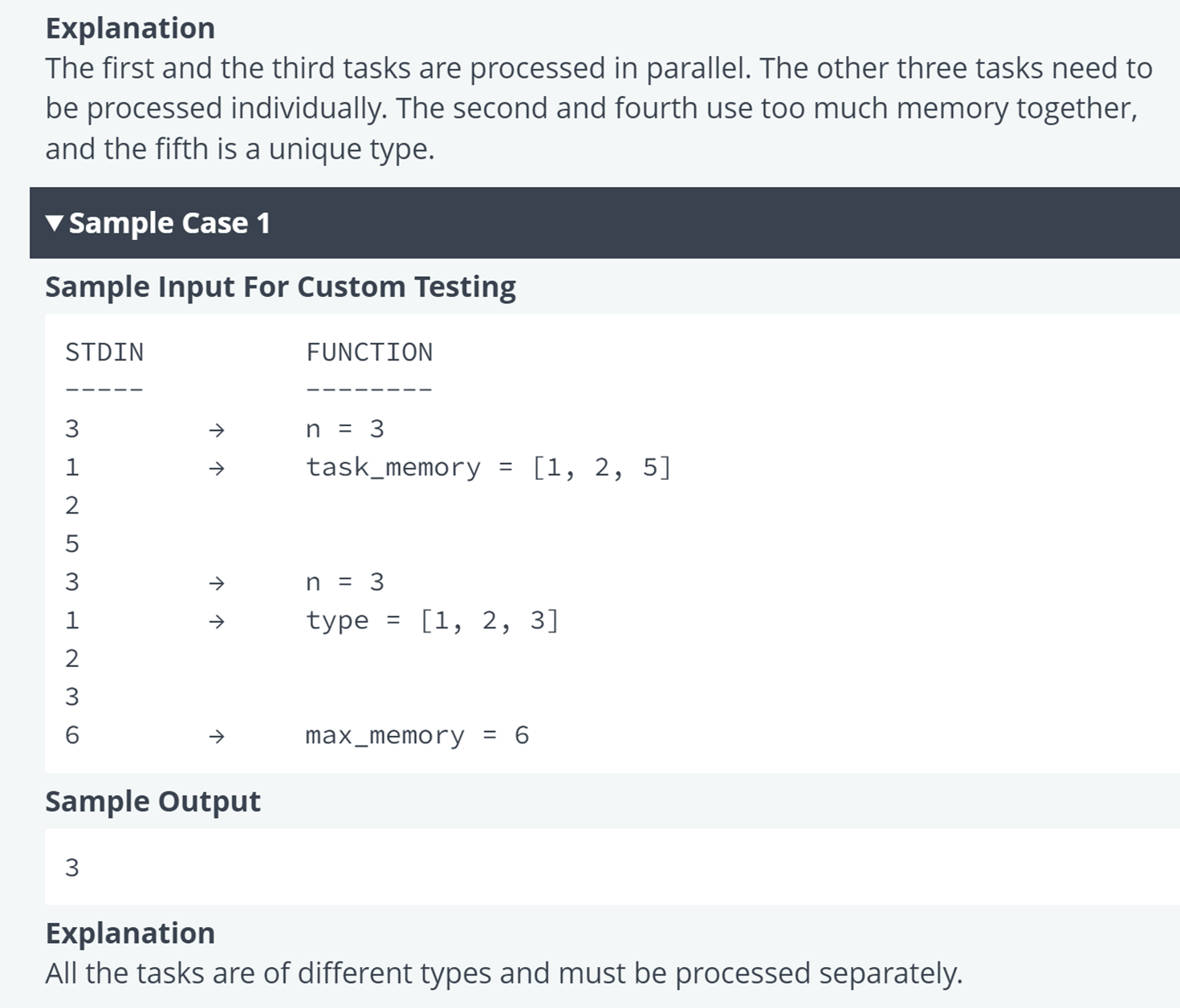The image size is (1180, 1008).
Task: Click the second n = 3 line
Action: 345,583
